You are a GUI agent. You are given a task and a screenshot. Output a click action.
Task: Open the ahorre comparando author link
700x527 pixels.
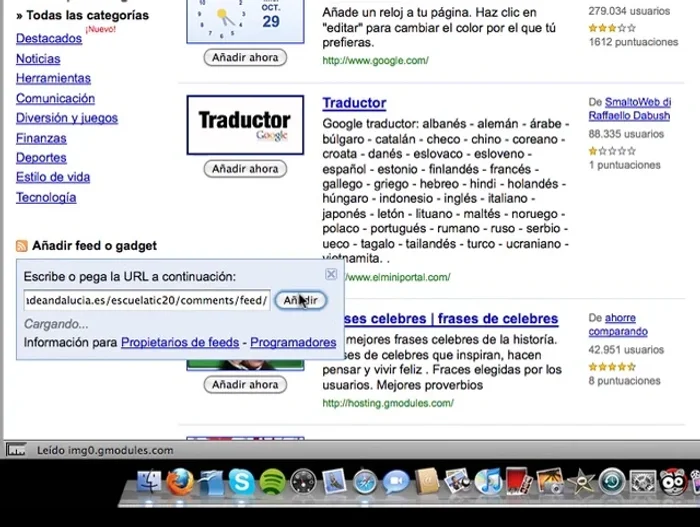pos(618,324)
